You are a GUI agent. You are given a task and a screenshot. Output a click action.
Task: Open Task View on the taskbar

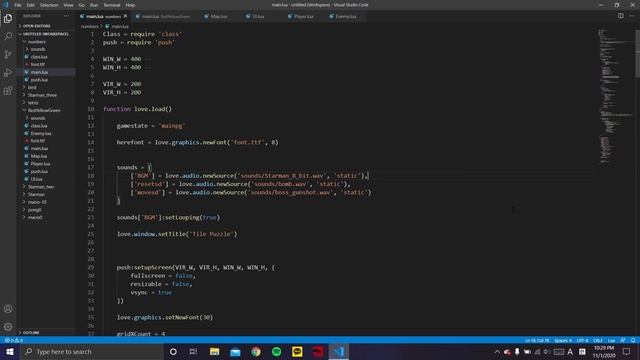(193, 351)
